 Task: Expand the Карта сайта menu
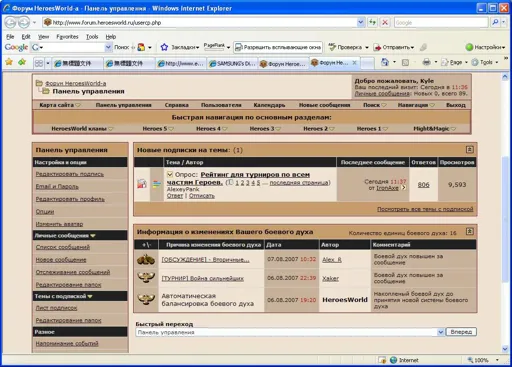(x=60, y=105)
